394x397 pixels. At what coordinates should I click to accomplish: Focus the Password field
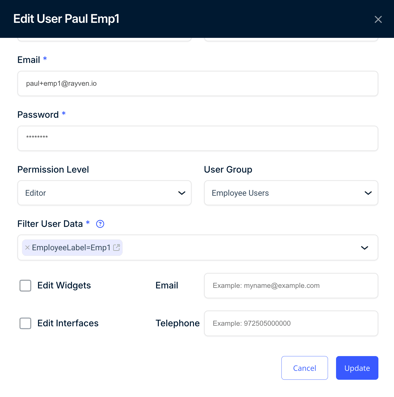(198, 138)
